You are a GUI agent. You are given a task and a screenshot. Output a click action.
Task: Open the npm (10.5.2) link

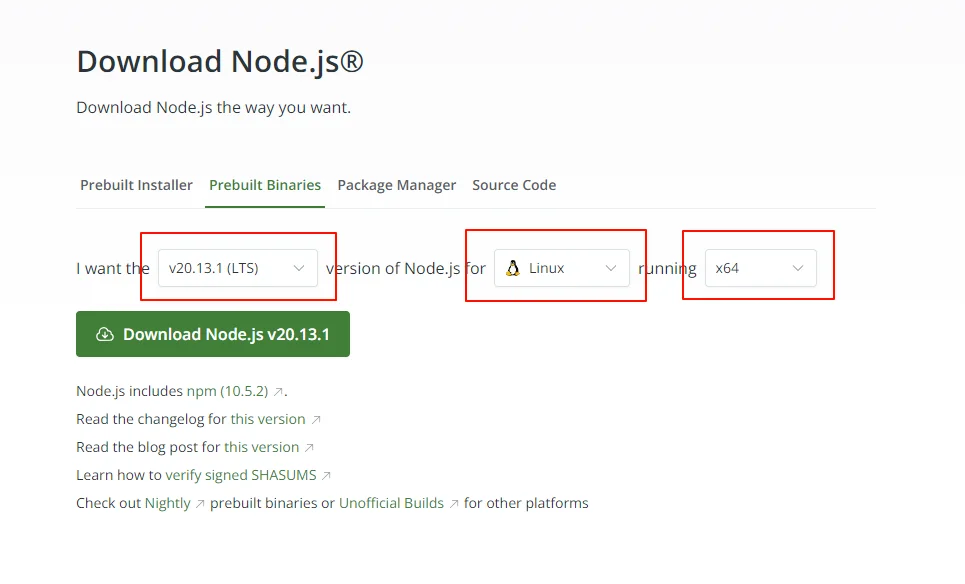coord(228,391)
